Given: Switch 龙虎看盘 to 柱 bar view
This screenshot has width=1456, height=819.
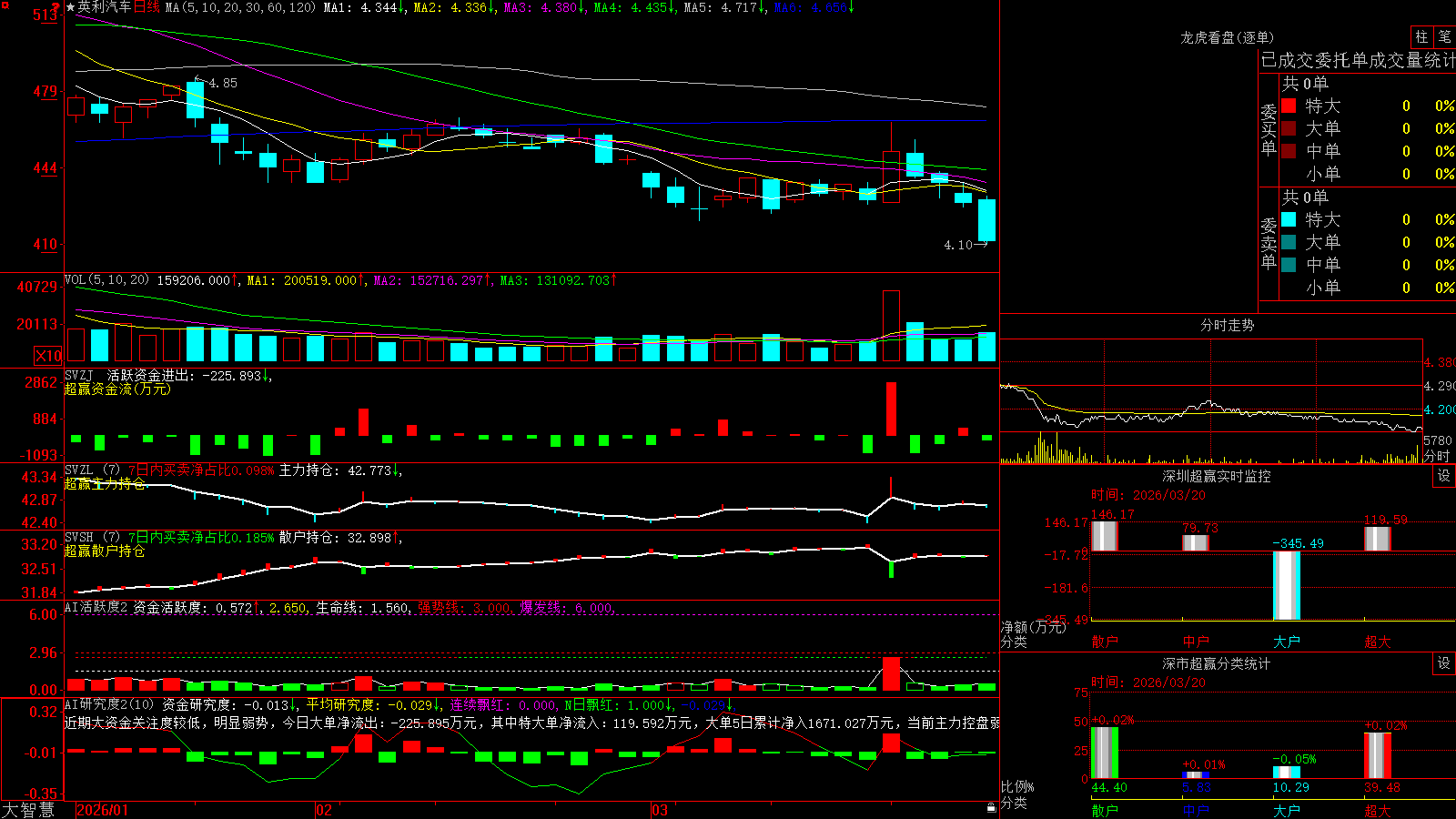Looking at the screenshot, I should click(x=1421, y=36).
